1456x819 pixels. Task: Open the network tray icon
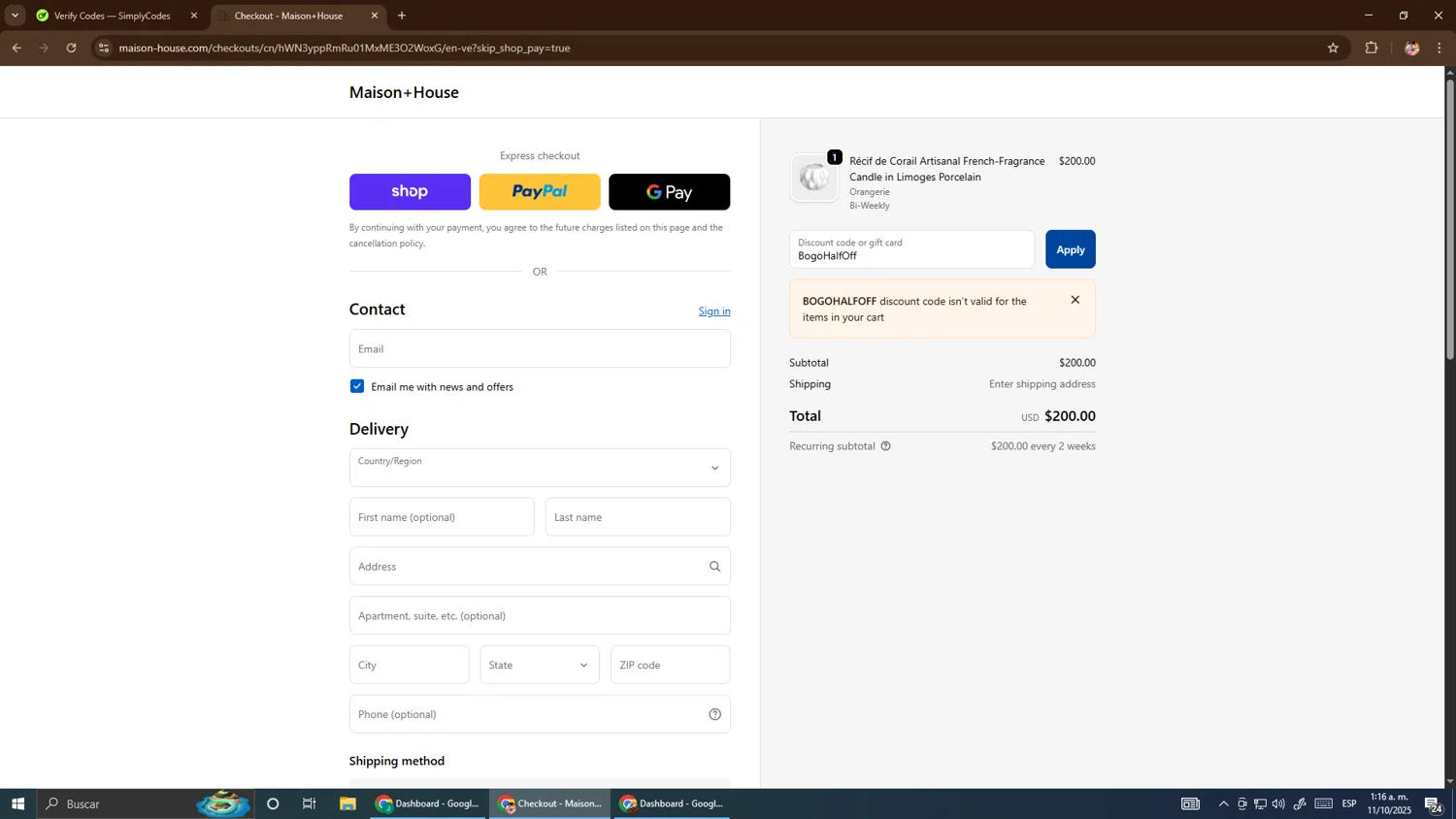point(1260,803)
